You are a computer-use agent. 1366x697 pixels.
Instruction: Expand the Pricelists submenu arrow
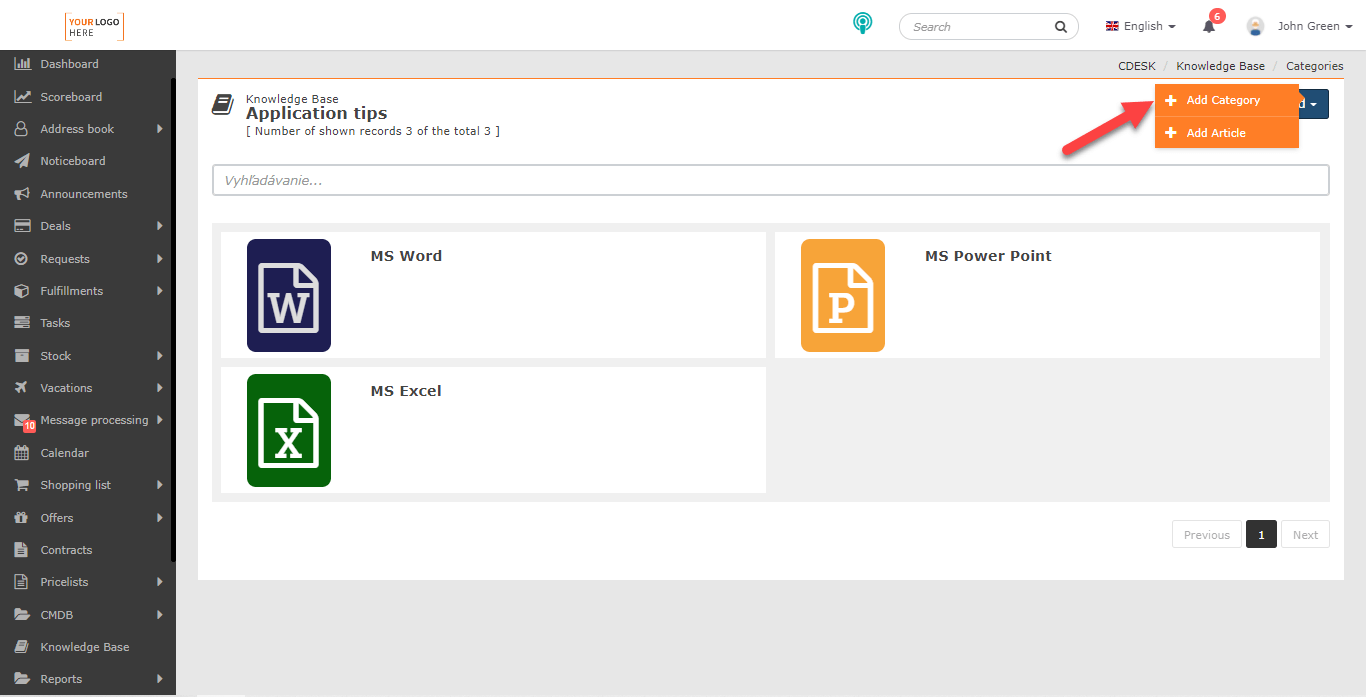pyautogui.click(x=160, y=582)
